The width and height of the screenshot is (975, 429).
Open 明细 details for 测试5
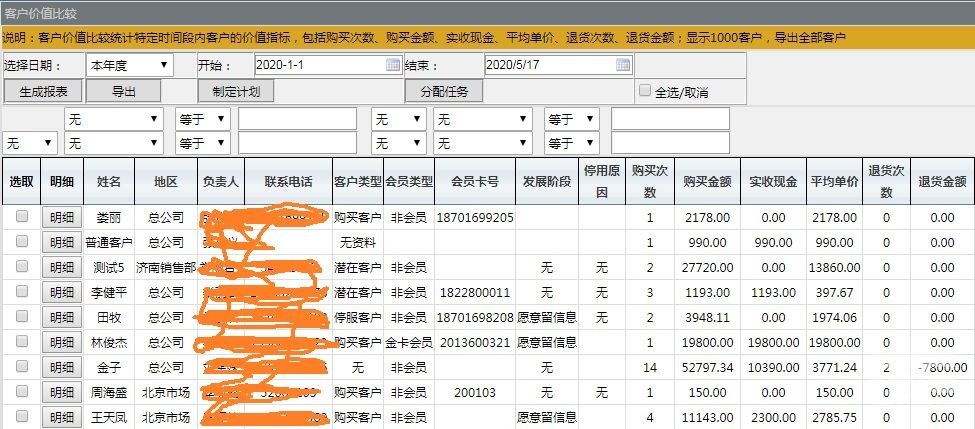[61, 267]
